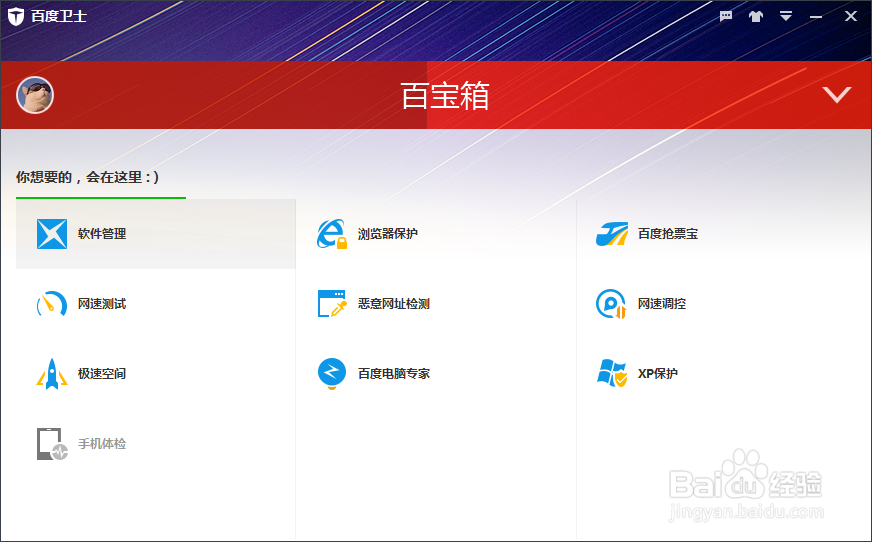
Task: Open the skin shirt icon in title bar
Action: [756, 16]
